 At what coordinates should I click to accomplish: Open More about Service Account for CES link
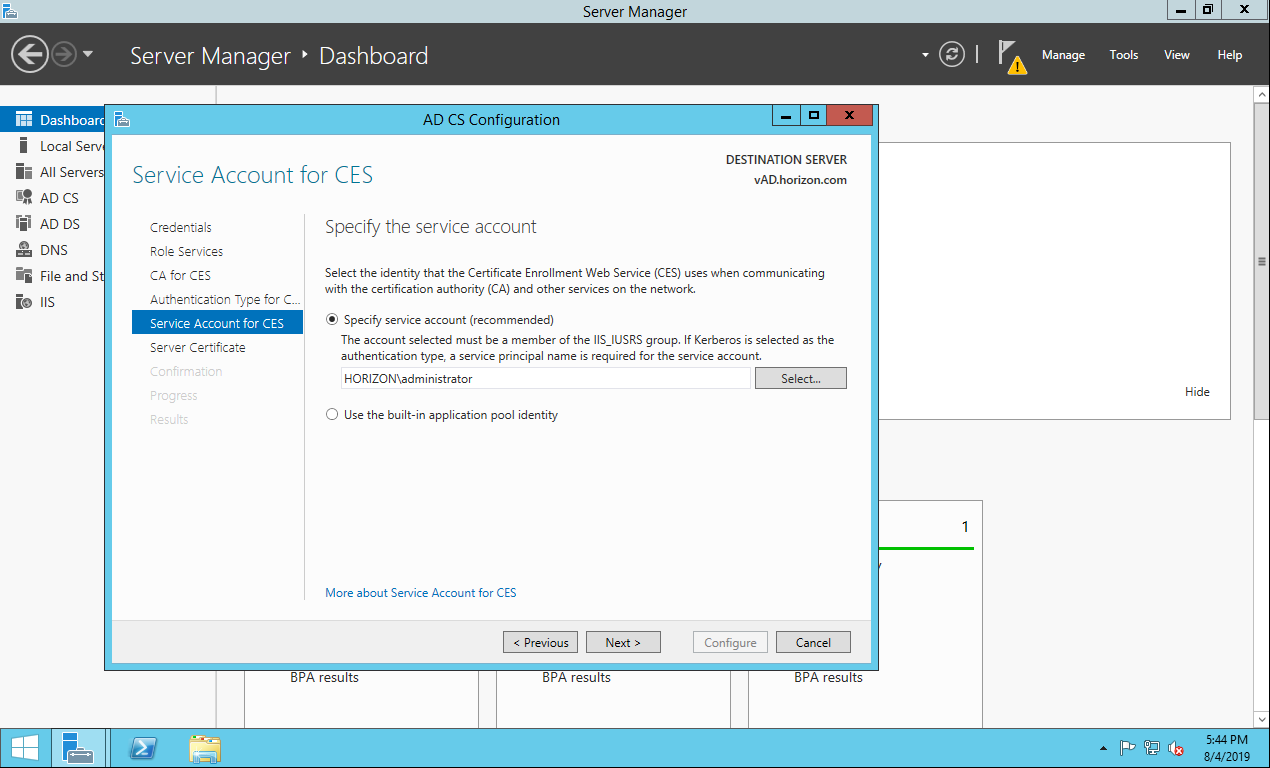[421, 593]
